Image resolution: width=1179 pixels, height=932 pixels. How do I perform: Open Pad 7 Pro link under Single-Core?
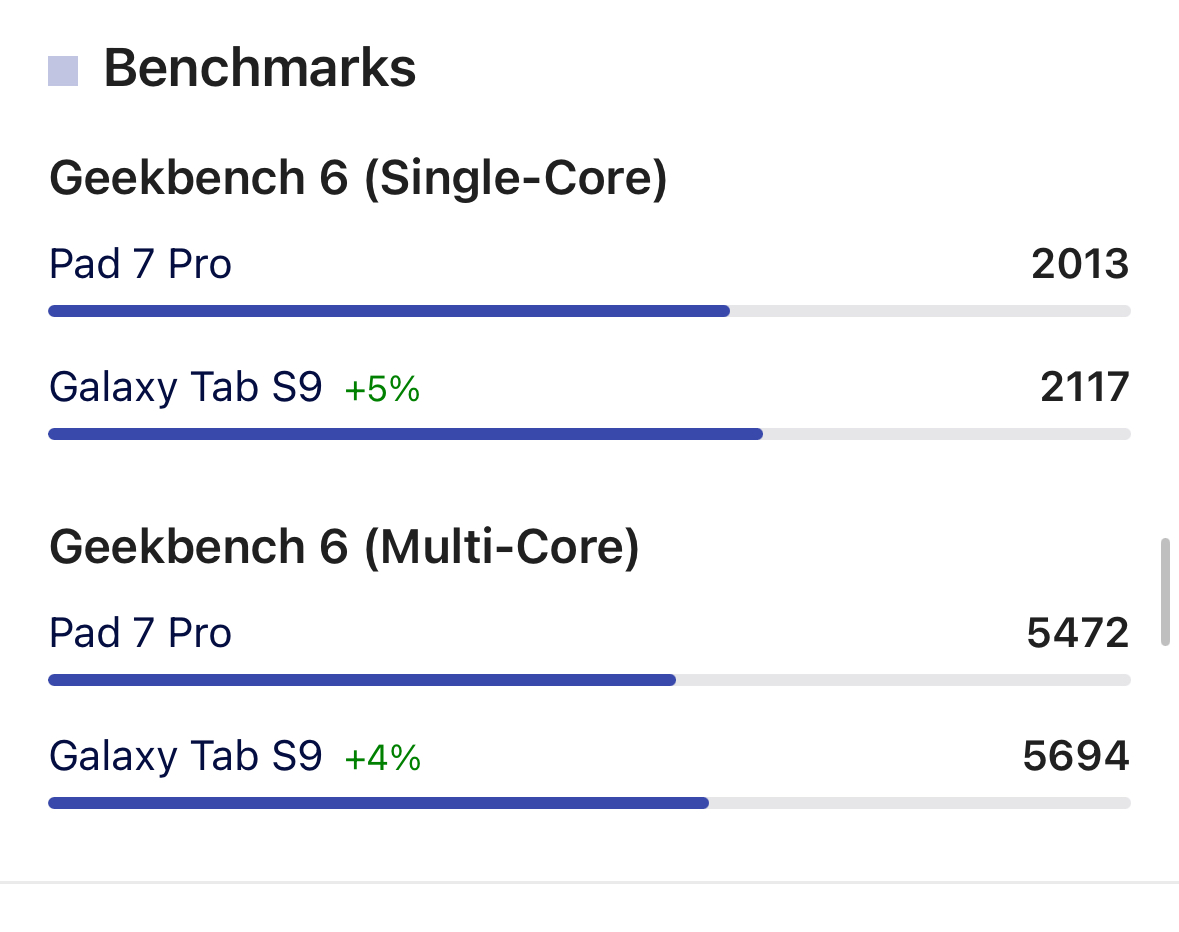pos(140,264)
